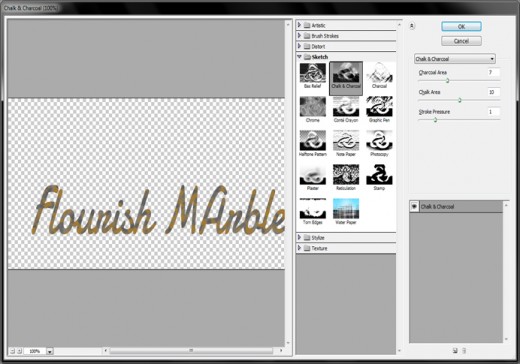Click the delete effect layer trash icon
Screen dimensions: 520x364
[x=464, y=350]
